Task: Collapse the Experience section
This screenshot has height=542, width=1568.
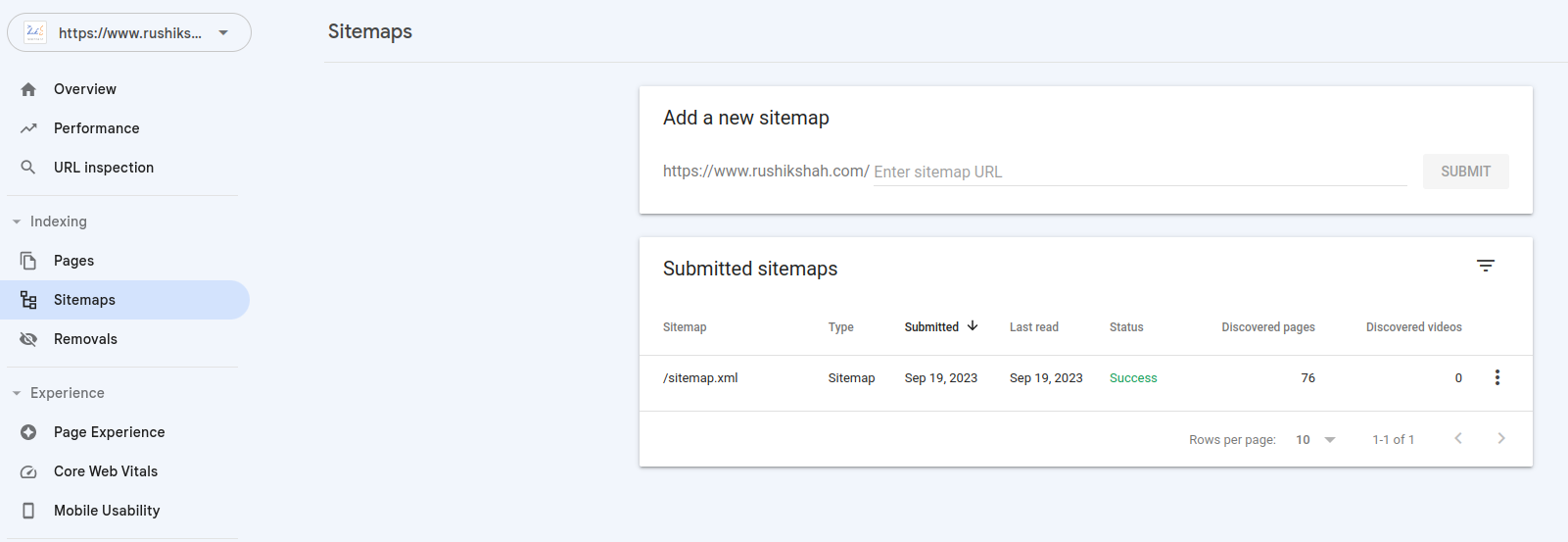Action: pyautogui.click(x=17, y=393)
